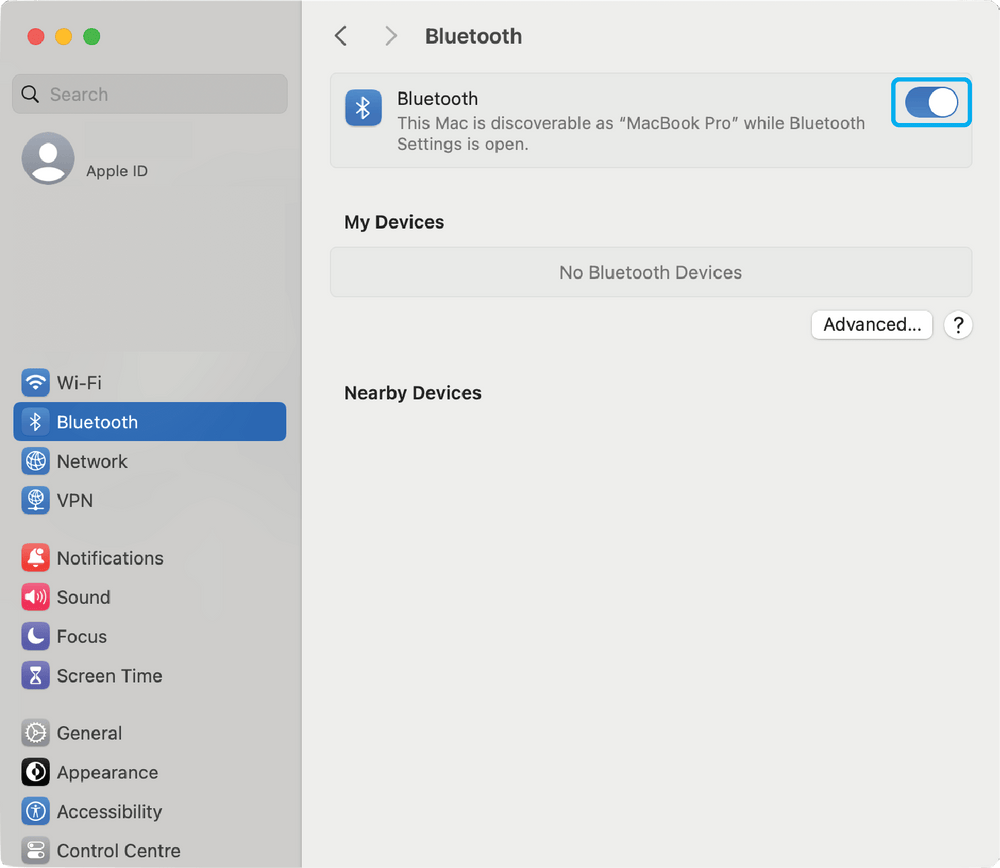Image resolution: width=1000 pixels, height=868 pixels.
Task: Click the Accessibility icon in sidebar
Action: [36, 811]
